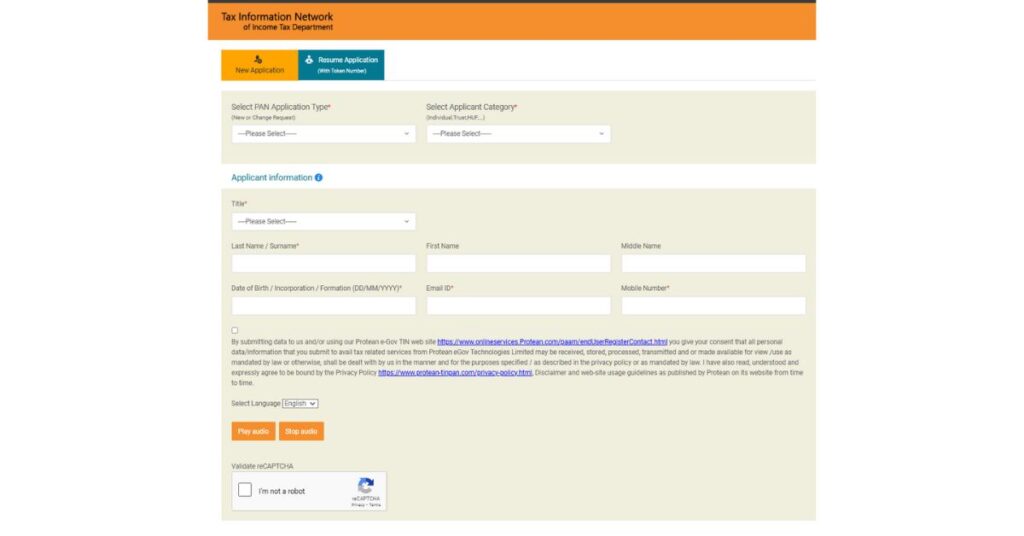The image size is (1024, 536).
Task: Click the First Name input field
Action: (x=519, y=263)
